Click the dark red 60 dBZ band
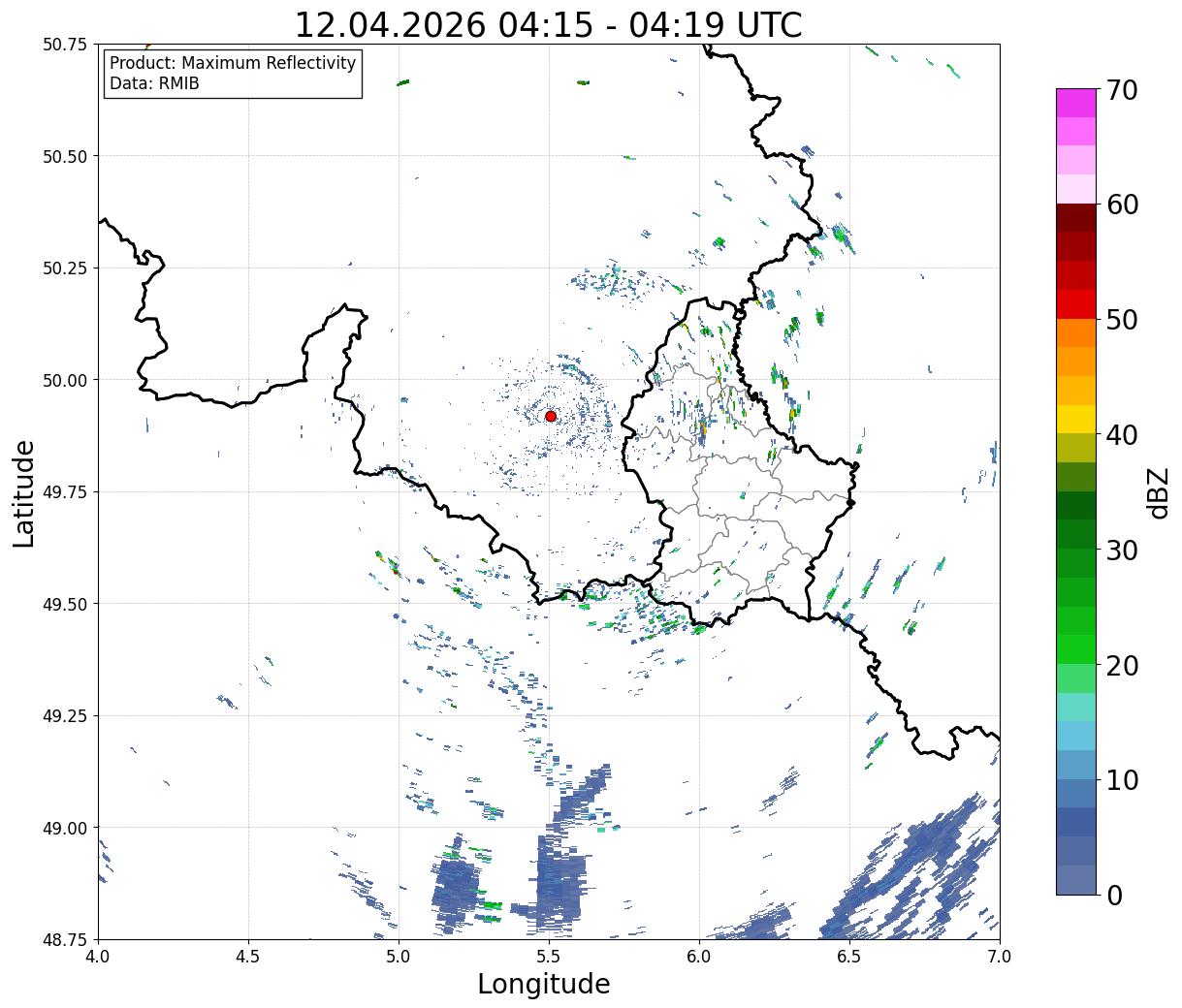 coord(1076,217)
